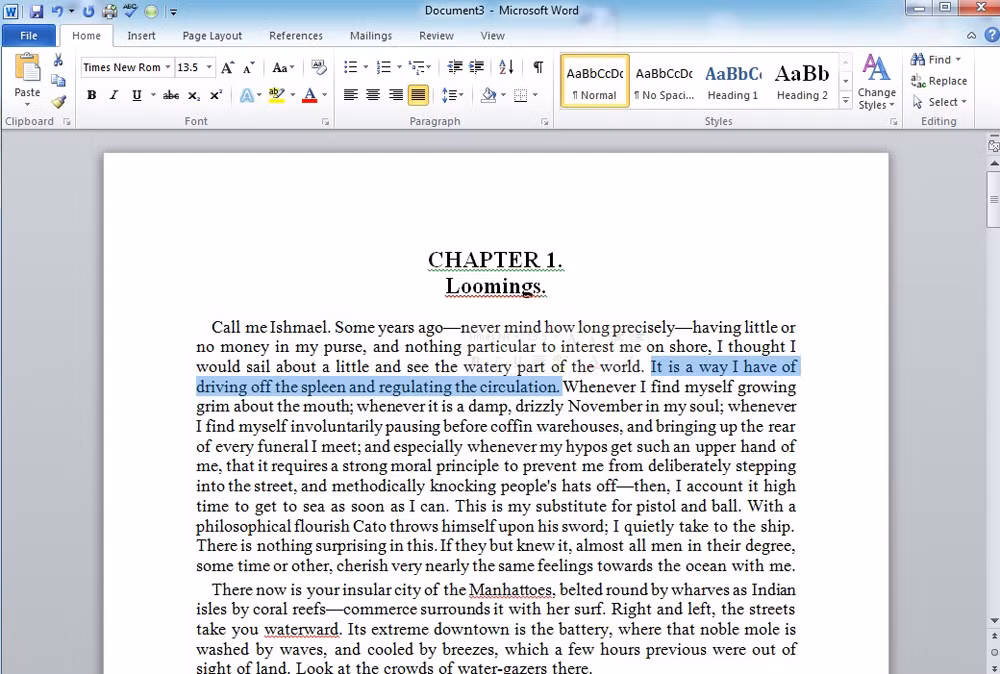Apply strikethrough with the abc icon
This screenshot has height=674, width=1000.
coord(170,96)
